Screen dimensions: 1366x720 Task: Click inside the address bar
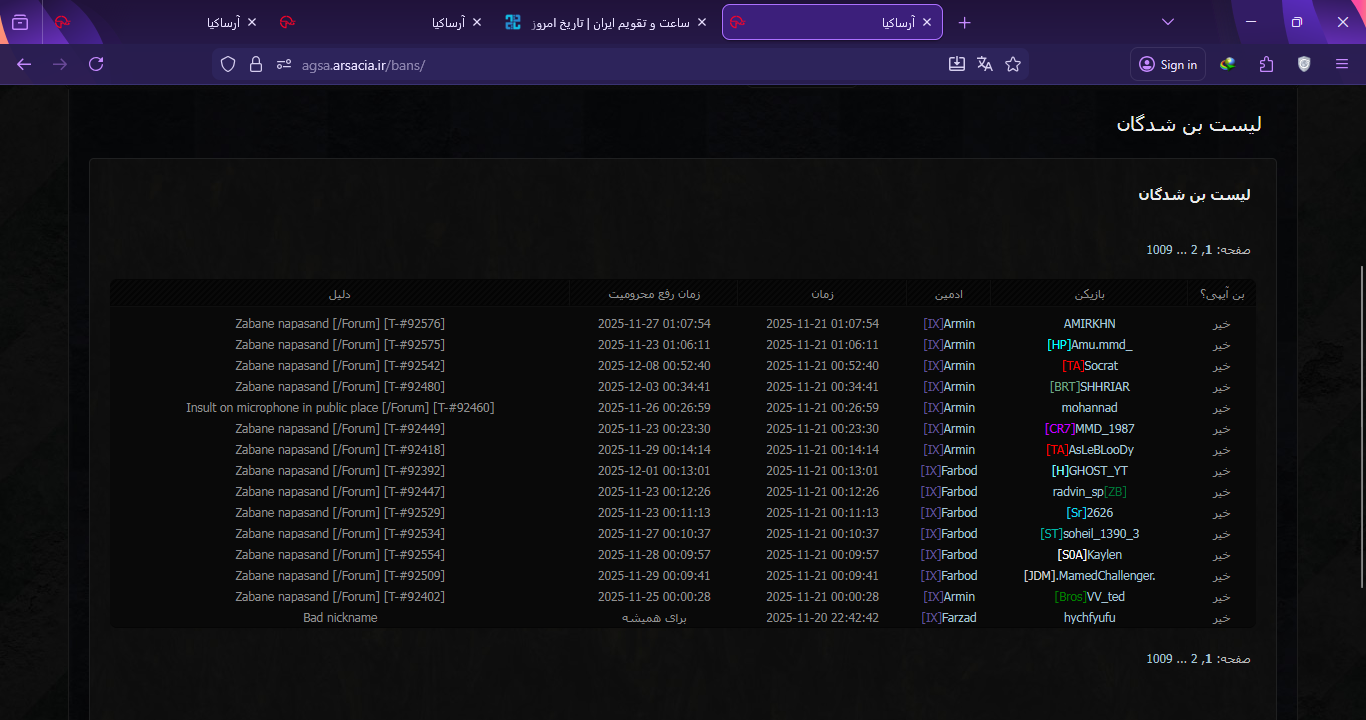tap(500, 63)
